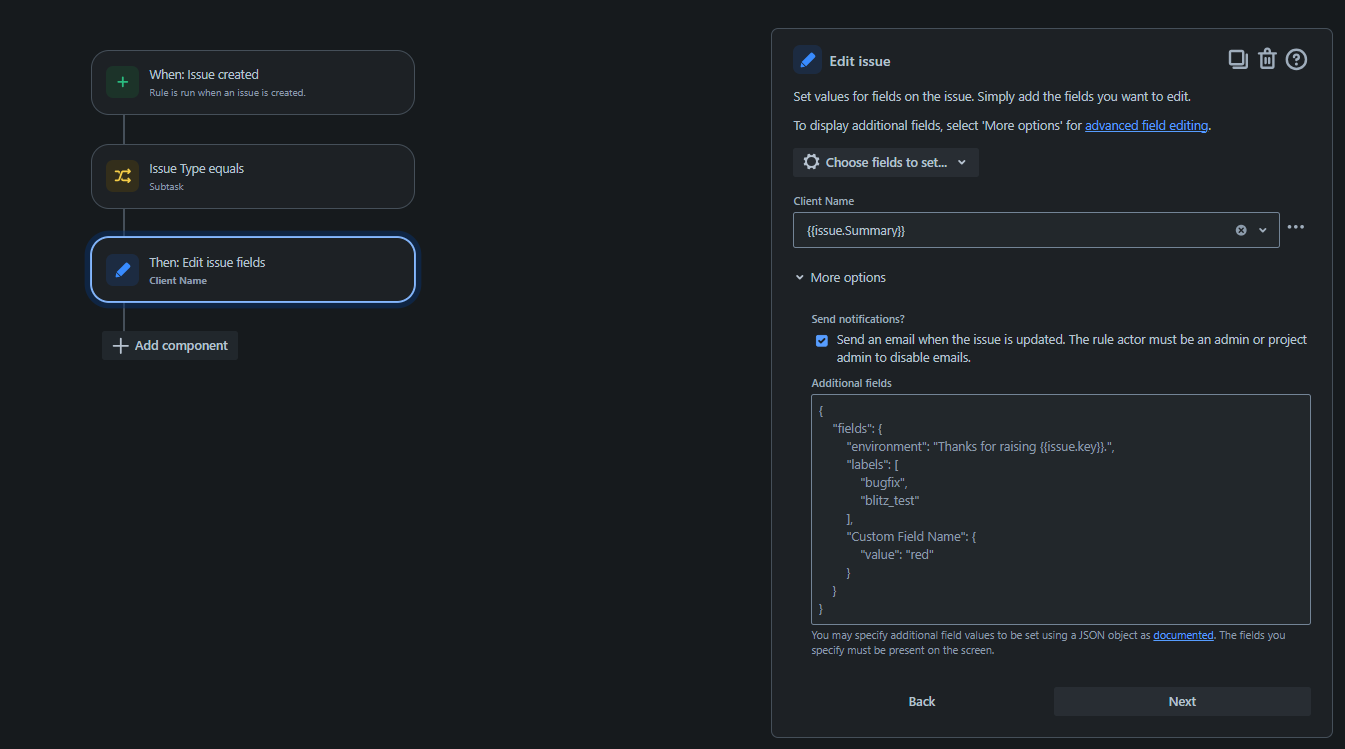Click the pencil icon on Then: Edit issue fields
The image size is (1345, 749).
pos(122,269)
